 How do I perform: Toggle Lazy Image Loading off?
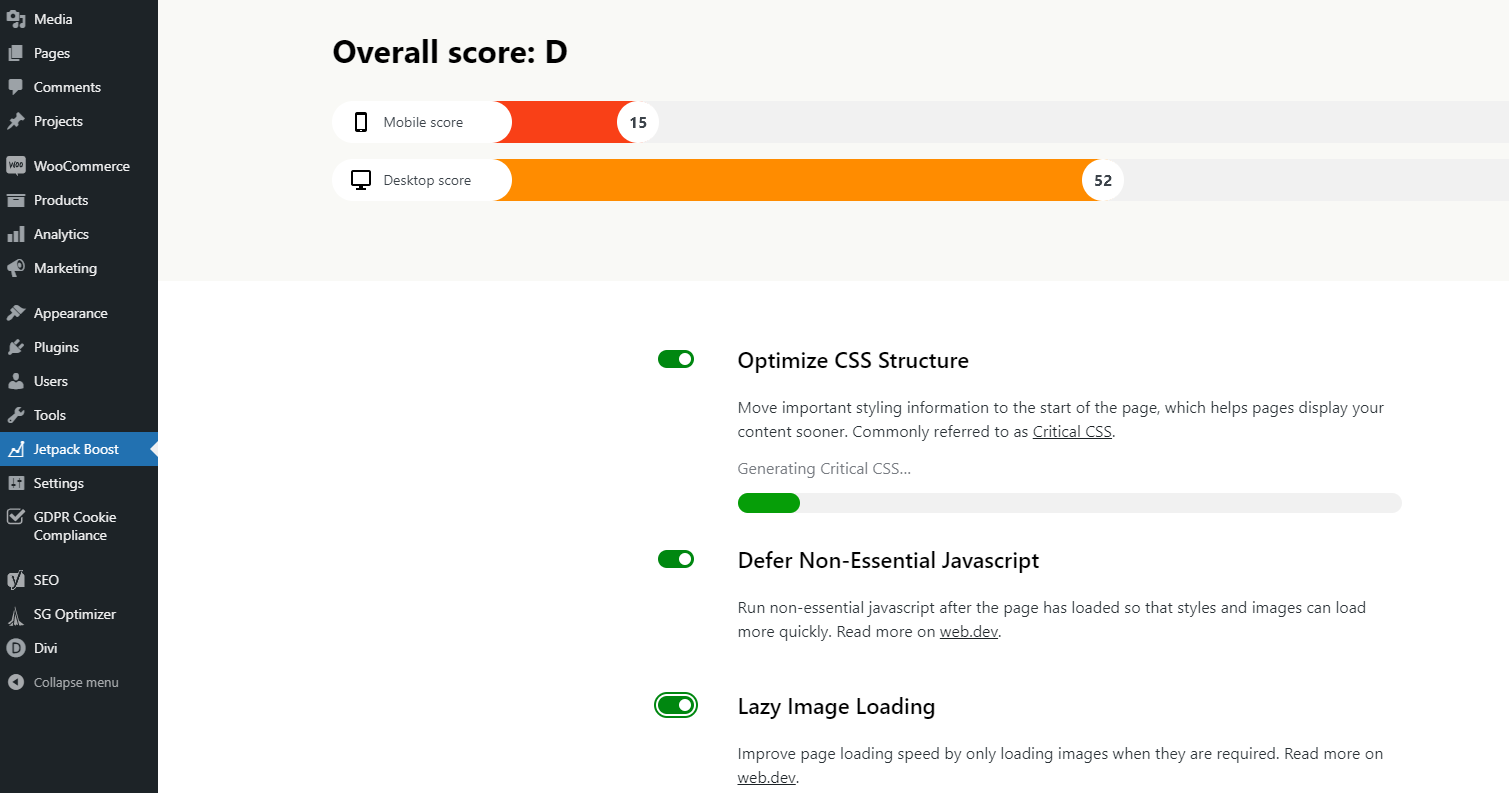(676, 705)
